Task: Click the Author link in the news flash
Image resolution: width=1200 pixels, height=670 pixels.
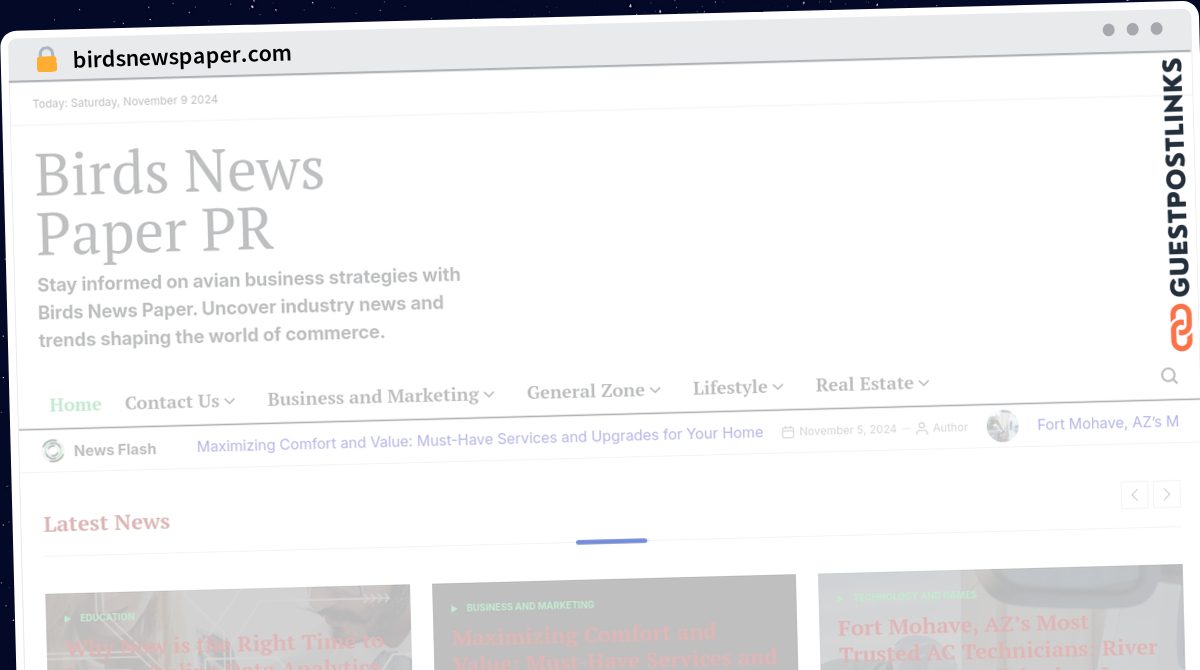Action: [x=950, y=427]
